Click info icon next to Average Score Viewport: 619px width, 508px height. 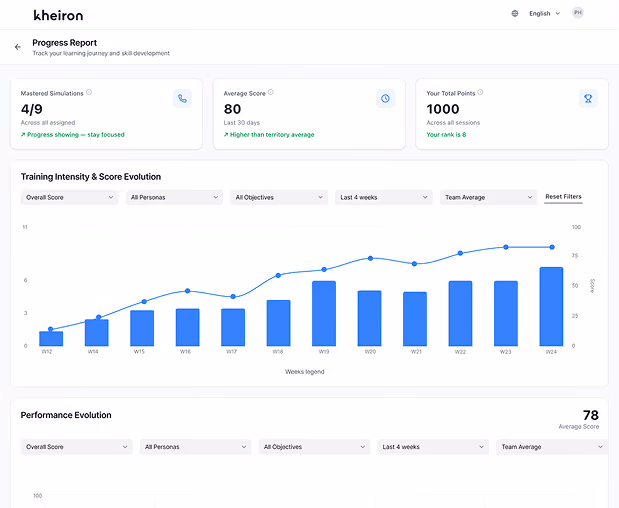pos(270,92)
